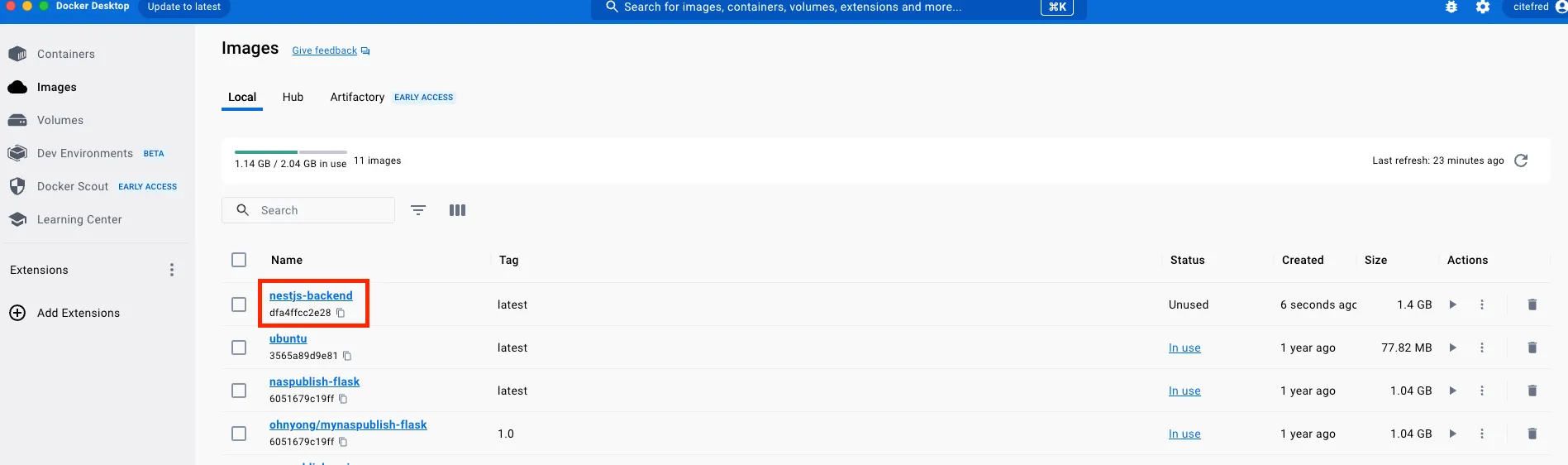Run the ohnyong/mynaspublish-flask image
Viewport: 1568px width, 465px height.
1452,434
